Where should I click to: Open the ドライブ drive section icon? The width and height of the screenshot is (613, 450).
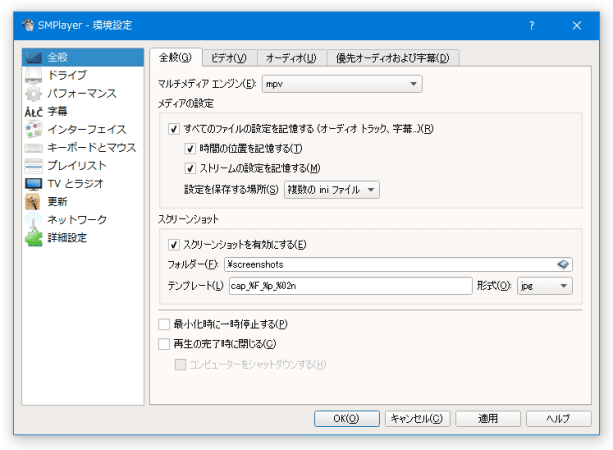coord(34,75)
